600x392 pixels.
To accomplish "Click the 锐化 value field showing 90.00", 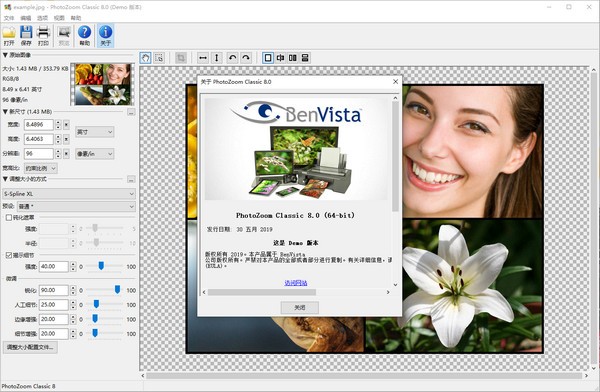I will click(x=54, y=290).
